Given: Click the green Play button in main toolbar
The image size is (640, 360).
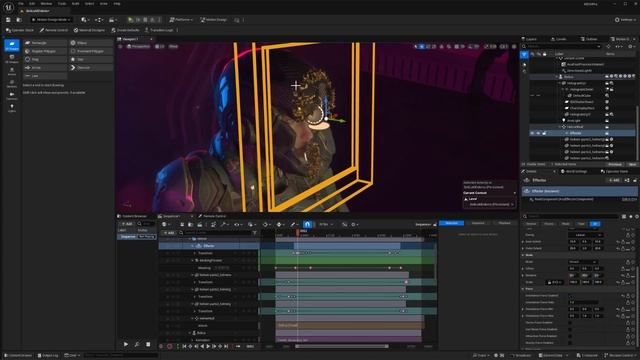Looking at the screenshot, I should 130,20.
